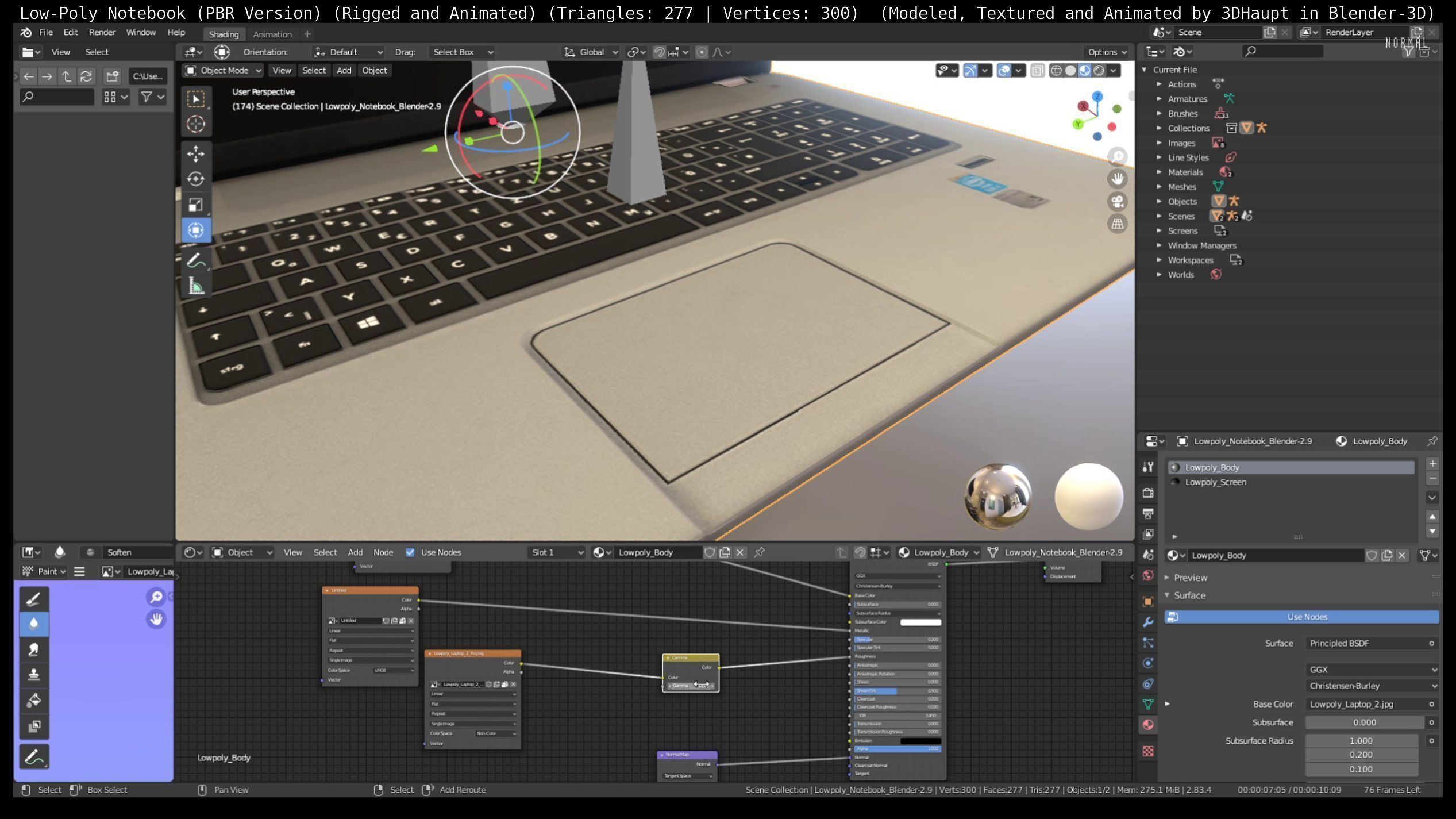Select the Scale tool icon
1456x819 pixels.
point(195,205)
